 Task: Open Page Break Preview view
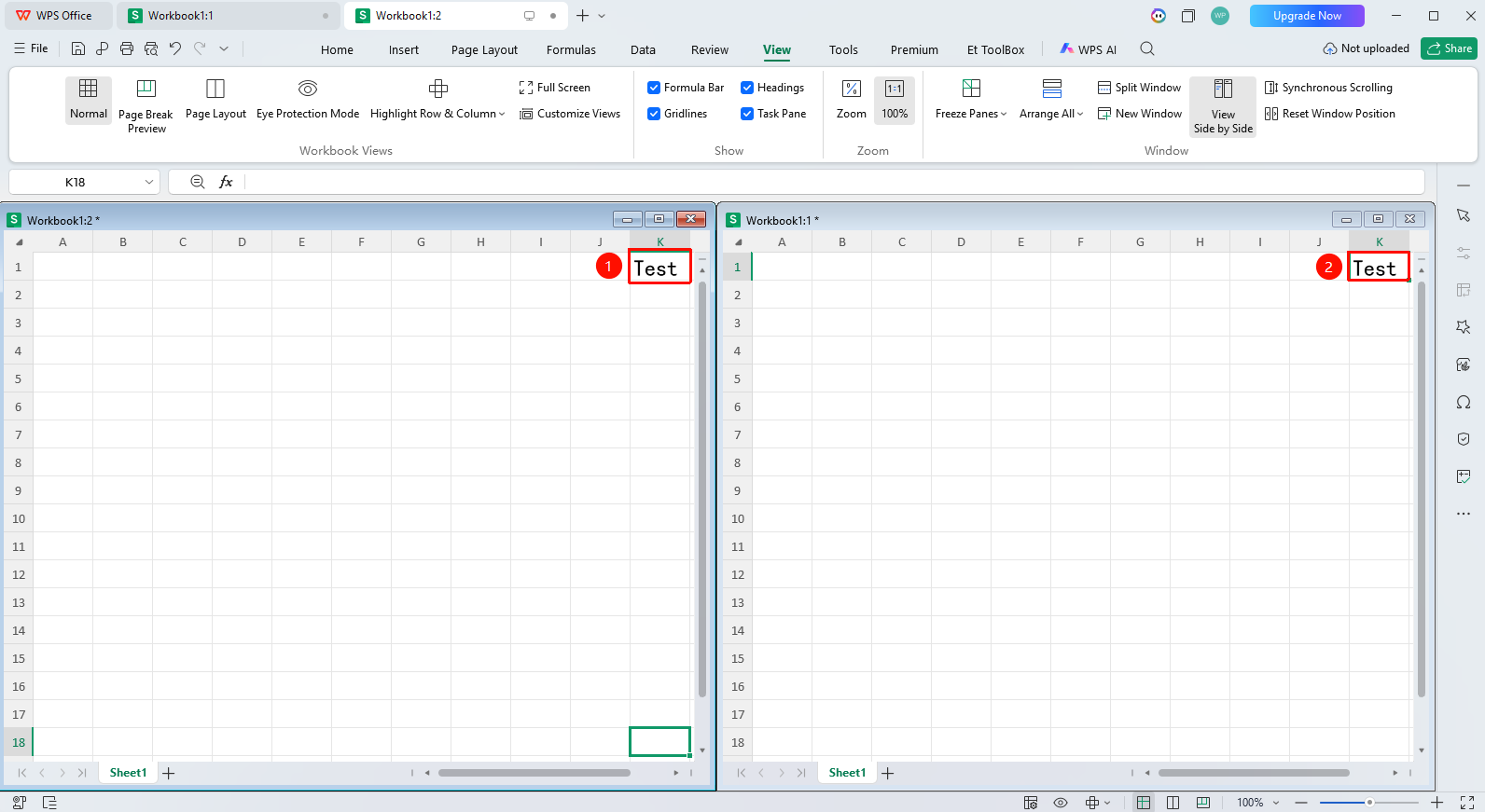click(x=146, y=105)
